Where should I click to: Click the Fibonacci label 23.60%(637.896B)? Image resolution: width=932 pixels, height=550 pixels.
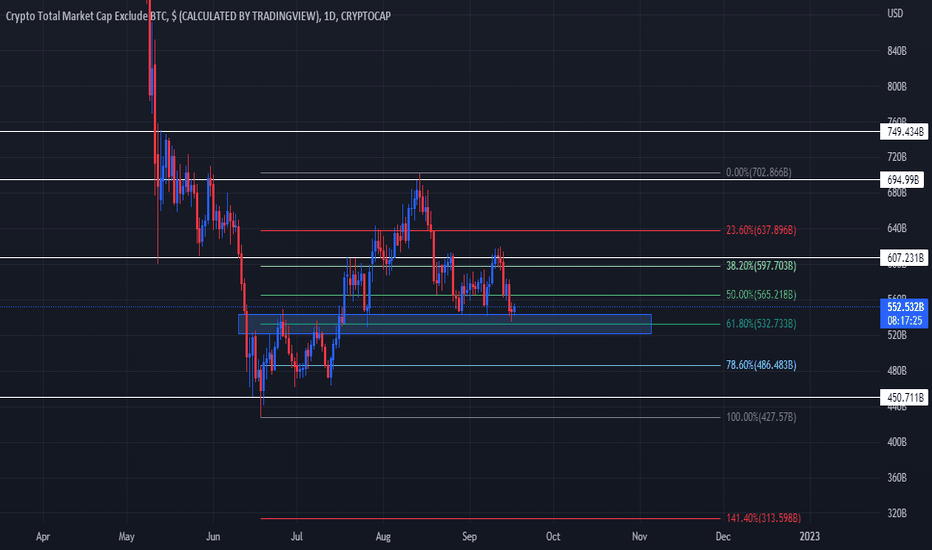[x=761, y=230]
